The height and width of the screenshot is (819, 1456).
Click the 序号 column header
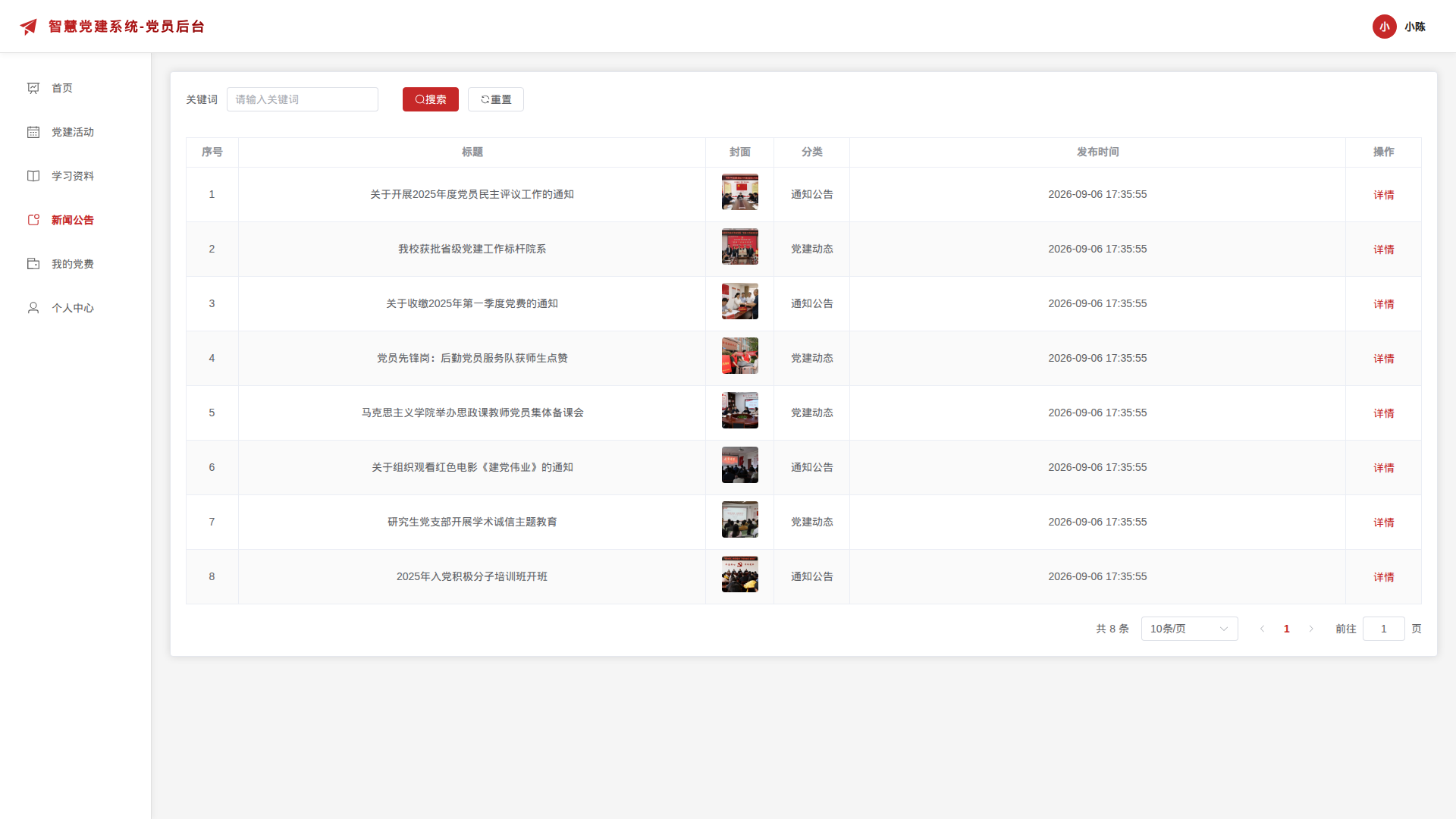[x=212, y=152]
